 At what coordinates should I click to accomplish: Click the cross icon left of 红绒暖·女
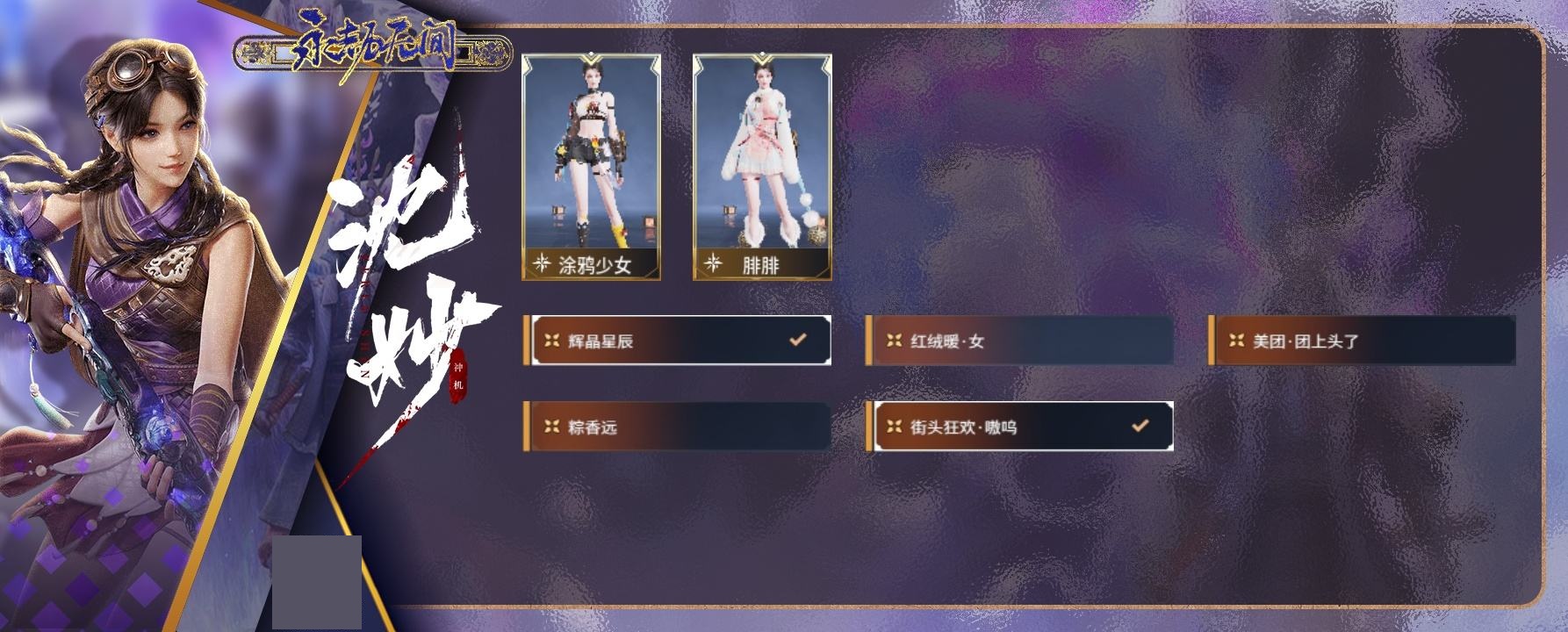(x=894, y=341)
